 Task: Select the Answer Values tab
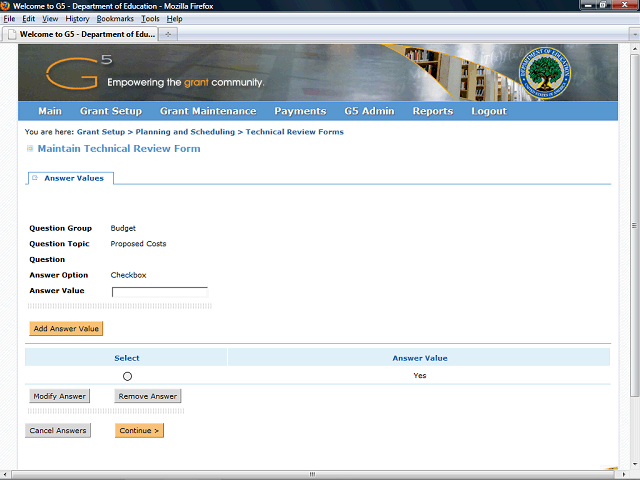pos(71,178)
